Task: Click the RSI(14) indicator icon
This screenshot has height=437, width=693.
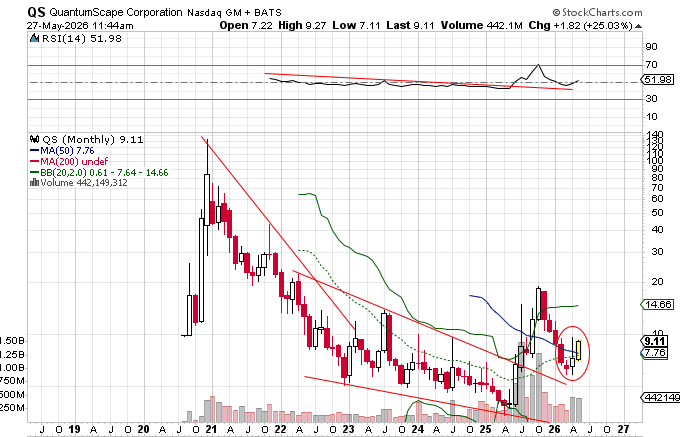Action: [x=35, y=38]
